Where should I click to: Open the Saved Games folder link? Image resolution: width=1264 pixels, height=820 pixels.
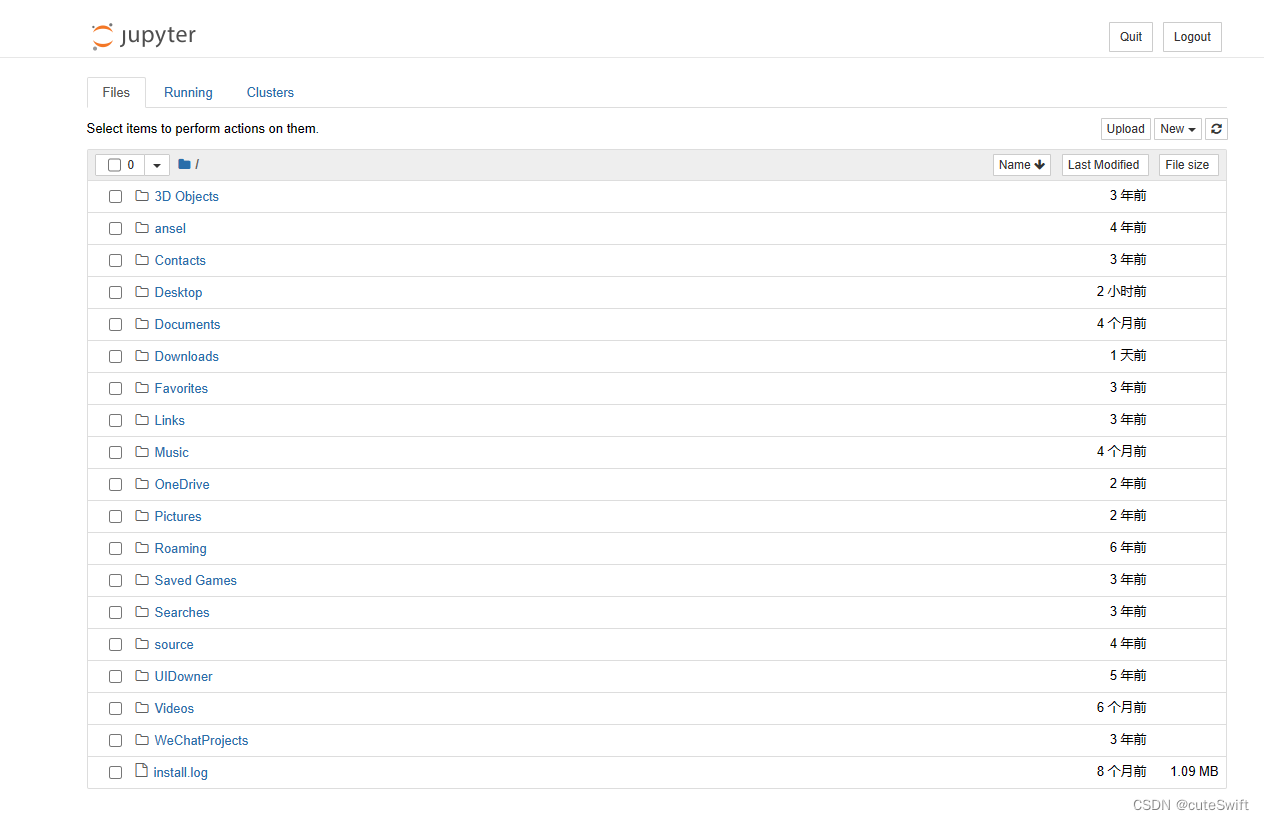(196, 580)
